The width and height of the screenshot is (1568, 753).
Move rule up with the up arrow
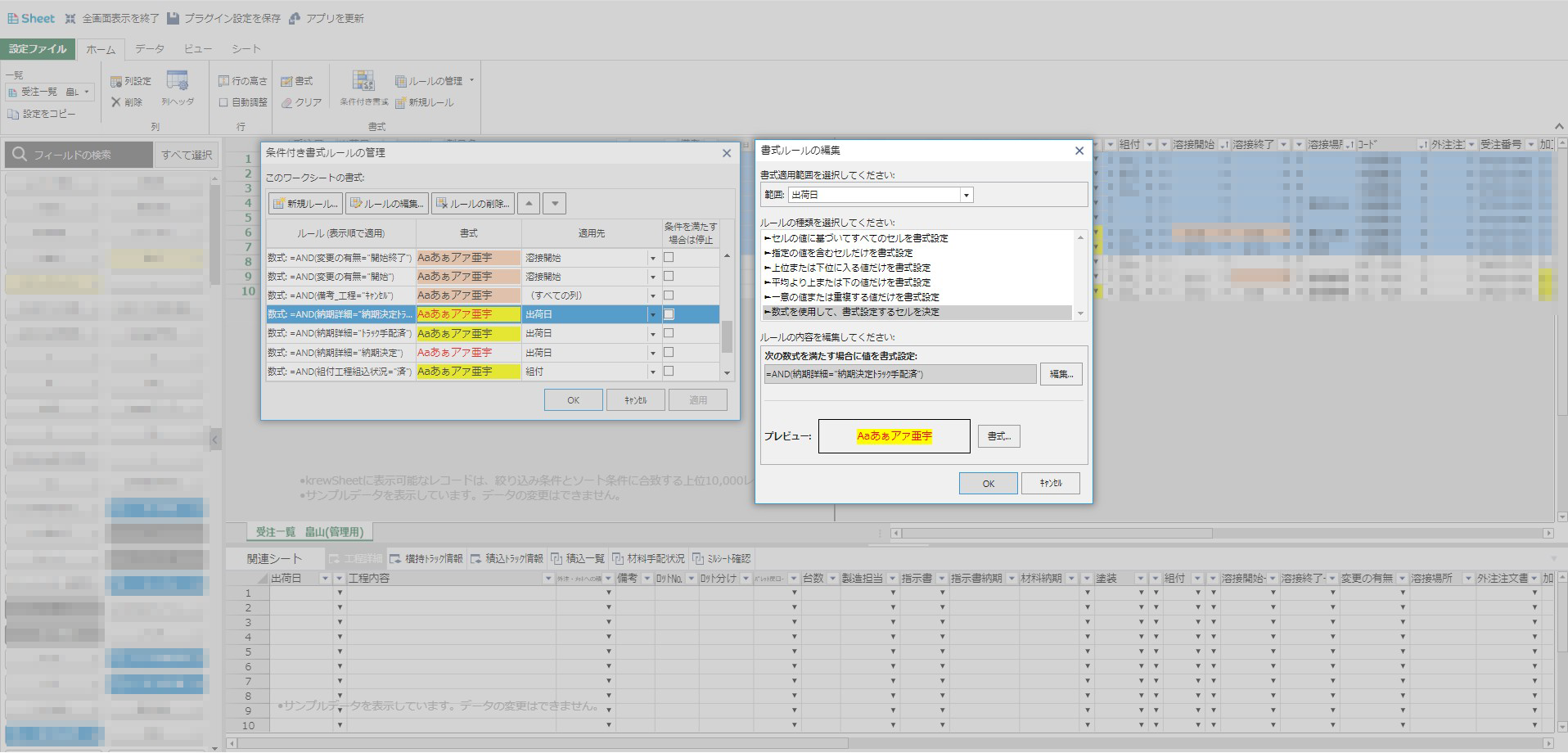(529, 204)
